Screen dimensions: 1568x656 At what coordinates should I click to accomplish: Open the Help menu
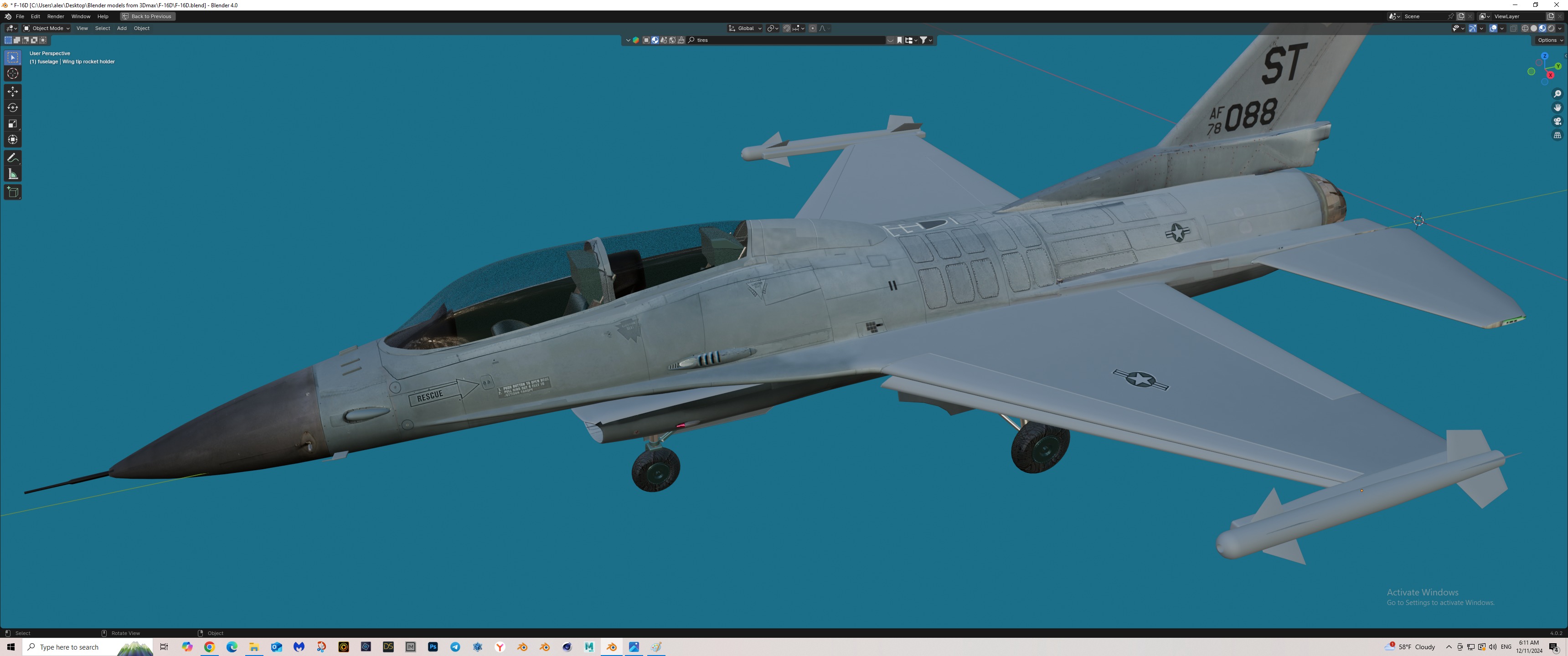pyautogui.click(x=103, y=16)
